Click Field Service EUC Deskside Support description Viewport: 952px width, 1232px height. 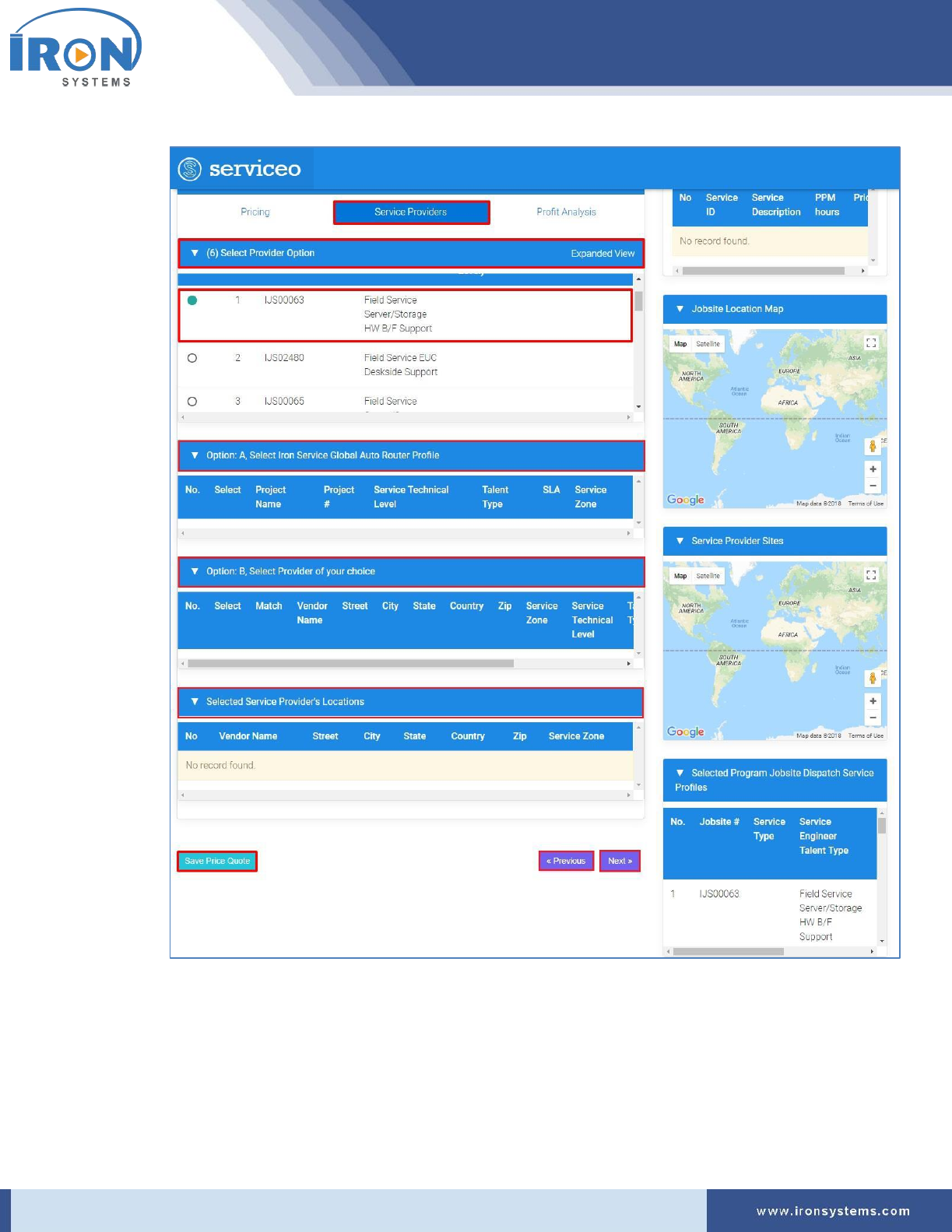point(401,365)
